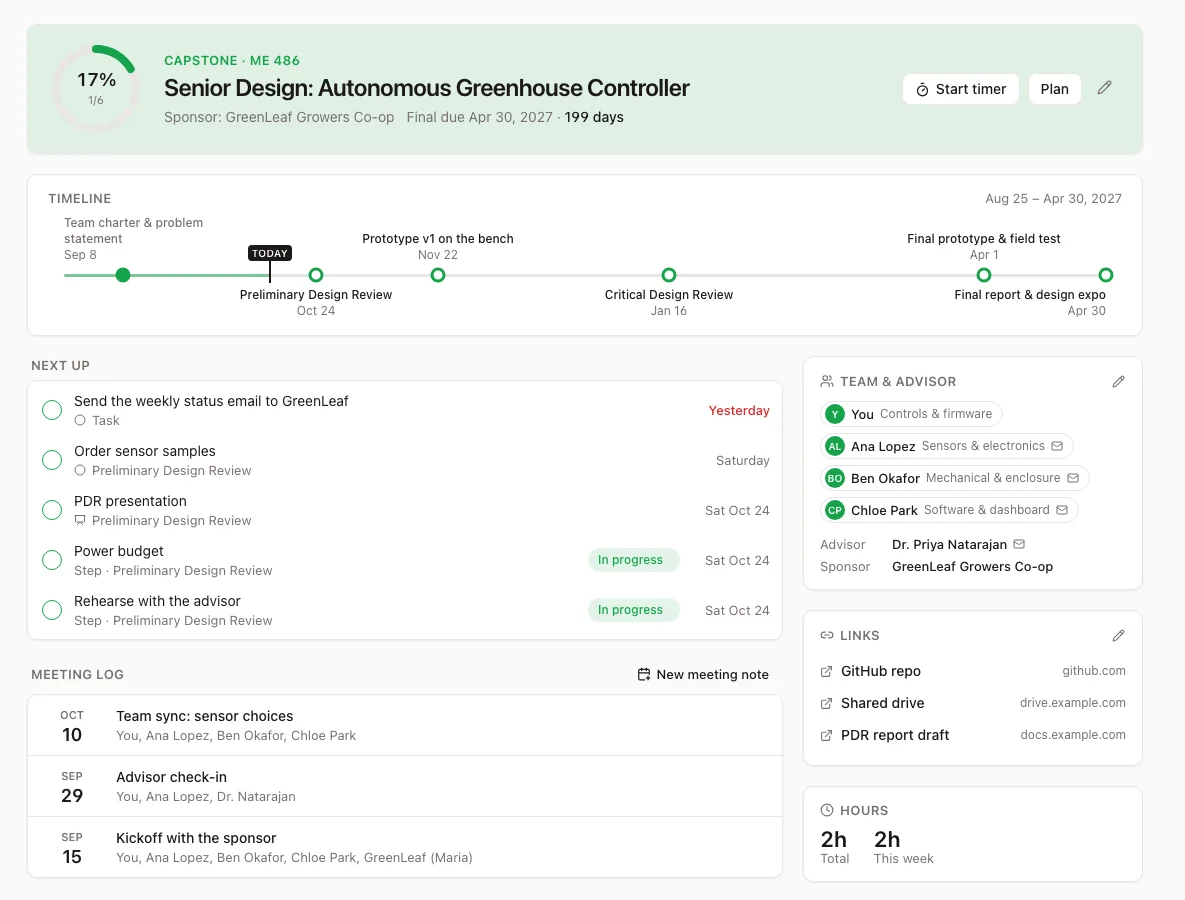This screenshot has height=900, width=1185.
Task: Edit the Links card with pencil icon
Action: (1118, 636)
